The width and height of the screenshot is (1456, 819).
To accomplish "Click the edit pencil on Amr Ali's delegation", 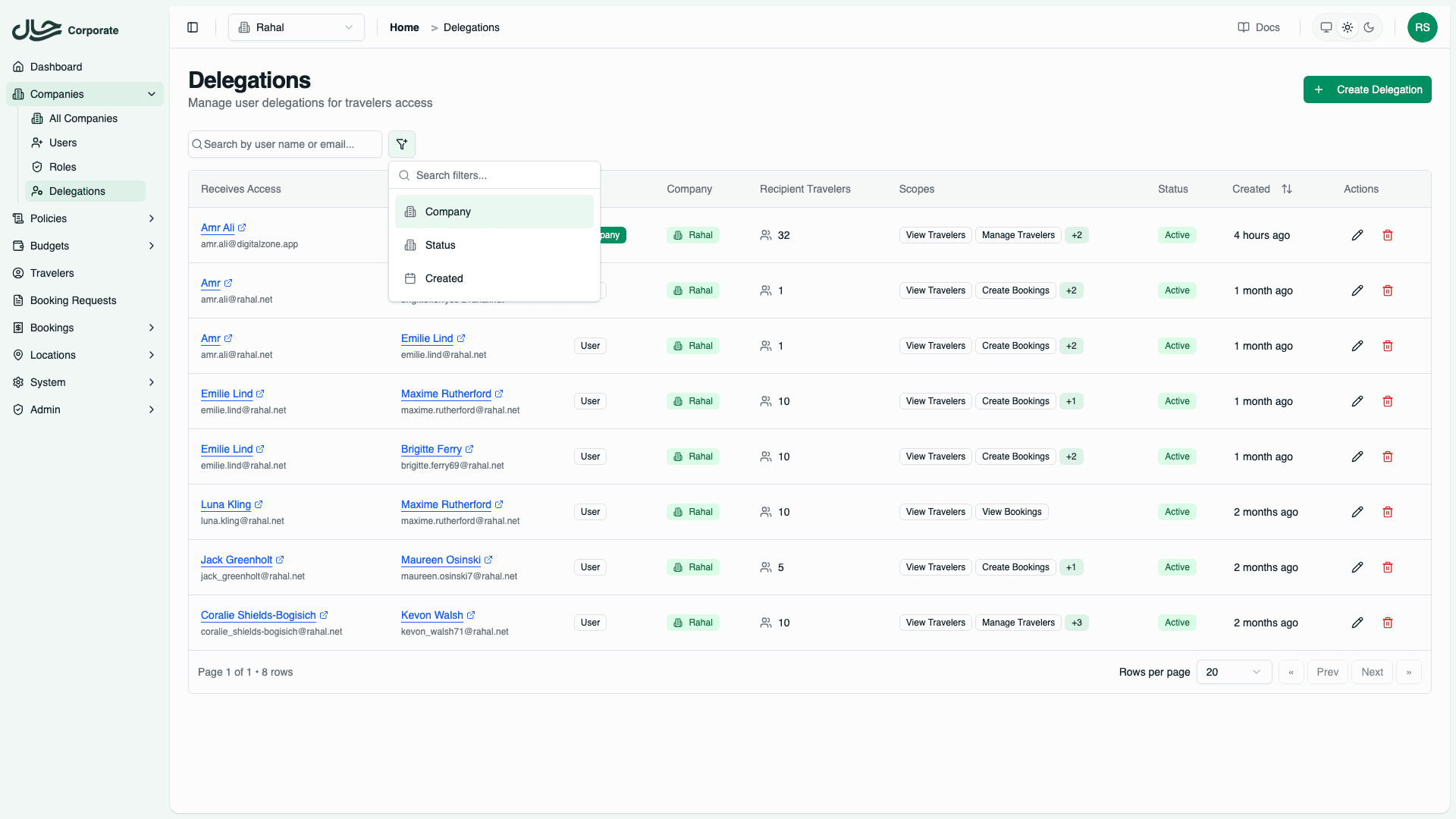I will pos(1357,235).
